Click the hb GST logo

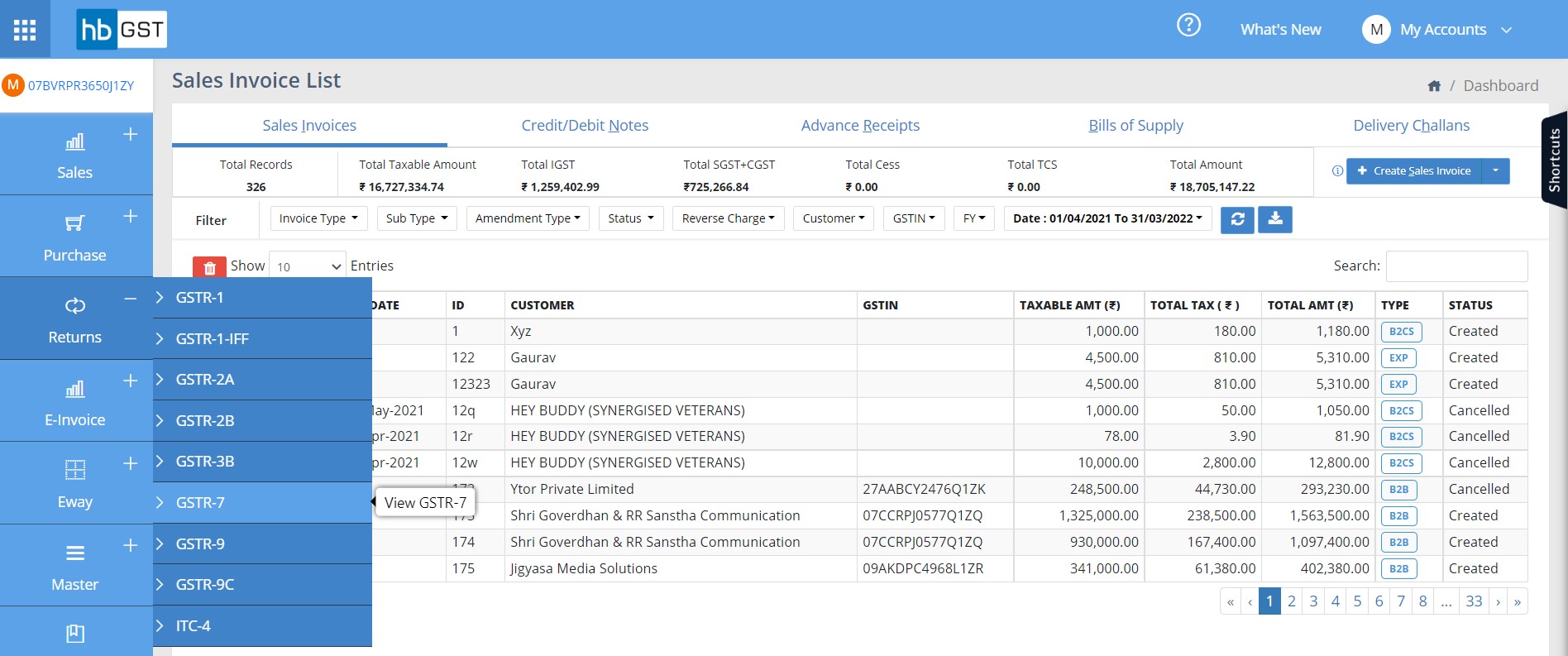pyautogui.click(x=122, y=30)
